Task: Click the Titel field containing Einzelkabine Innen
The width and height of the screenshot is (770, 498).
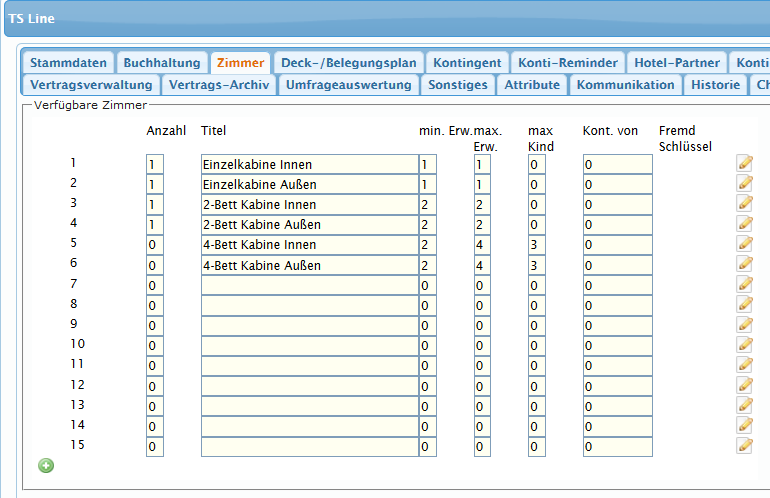Action: pyautogui.click(x=309, y=164)
